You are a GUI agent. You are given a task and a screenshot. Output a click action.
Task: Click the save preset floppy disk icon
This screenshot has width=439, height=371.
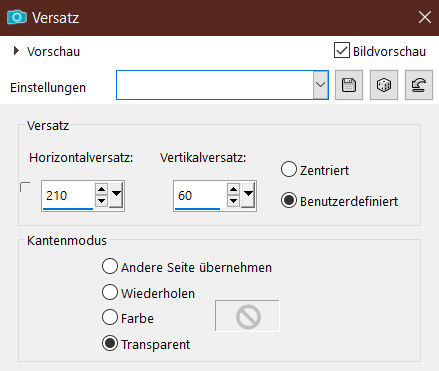click(x=349, y=85)
